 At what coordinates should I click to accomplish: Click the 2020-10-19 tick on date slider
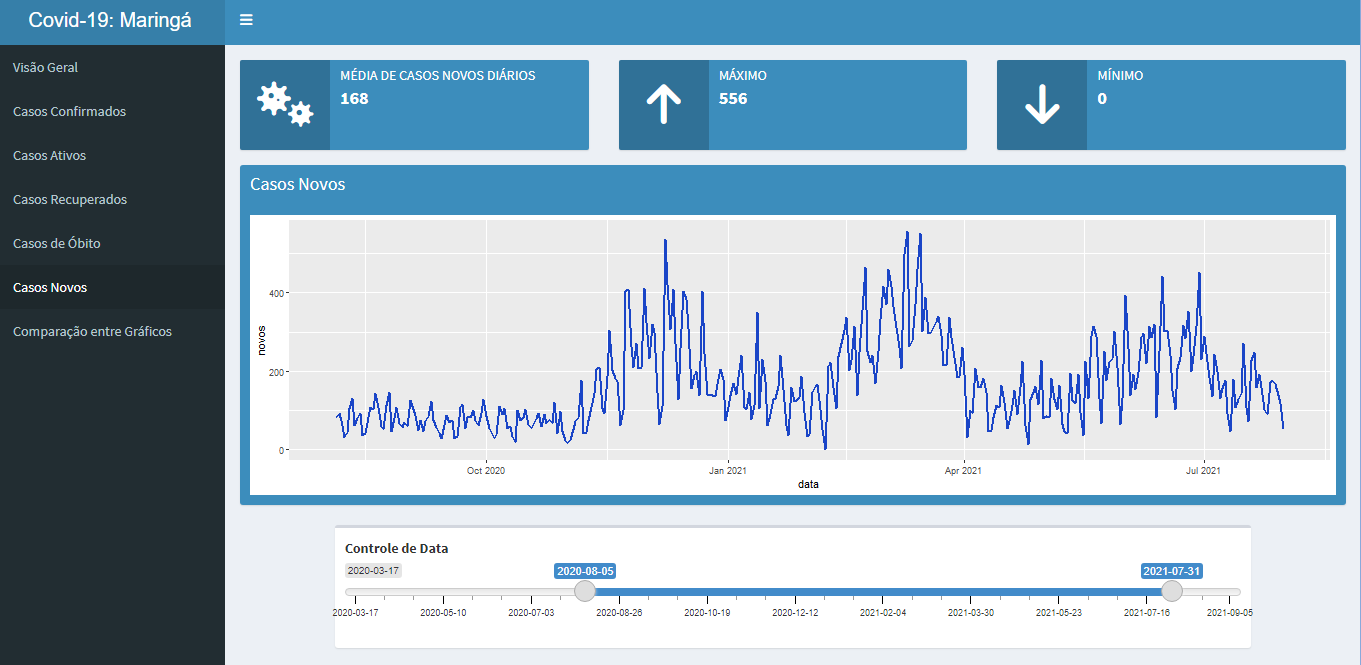(x=707, y=612)
